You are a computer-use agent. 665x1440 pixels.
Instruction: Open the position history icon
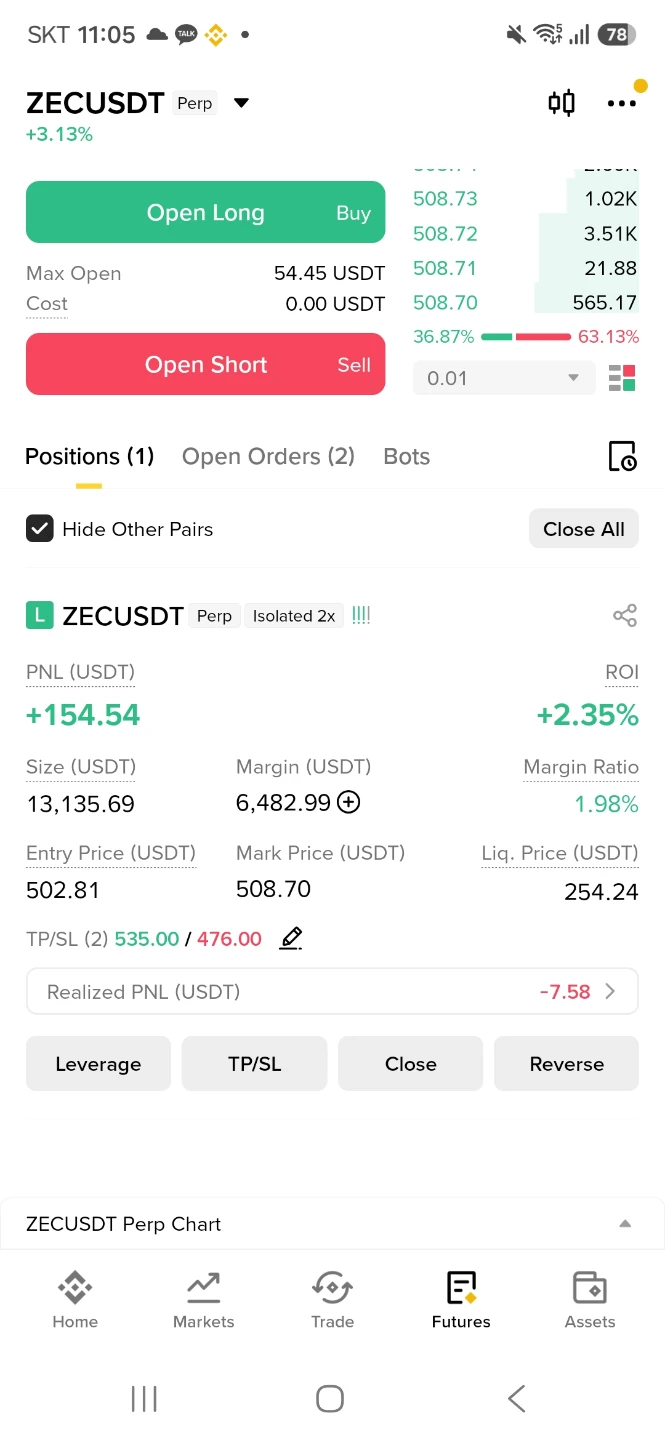pyautogui.click(x=622, y=456)
